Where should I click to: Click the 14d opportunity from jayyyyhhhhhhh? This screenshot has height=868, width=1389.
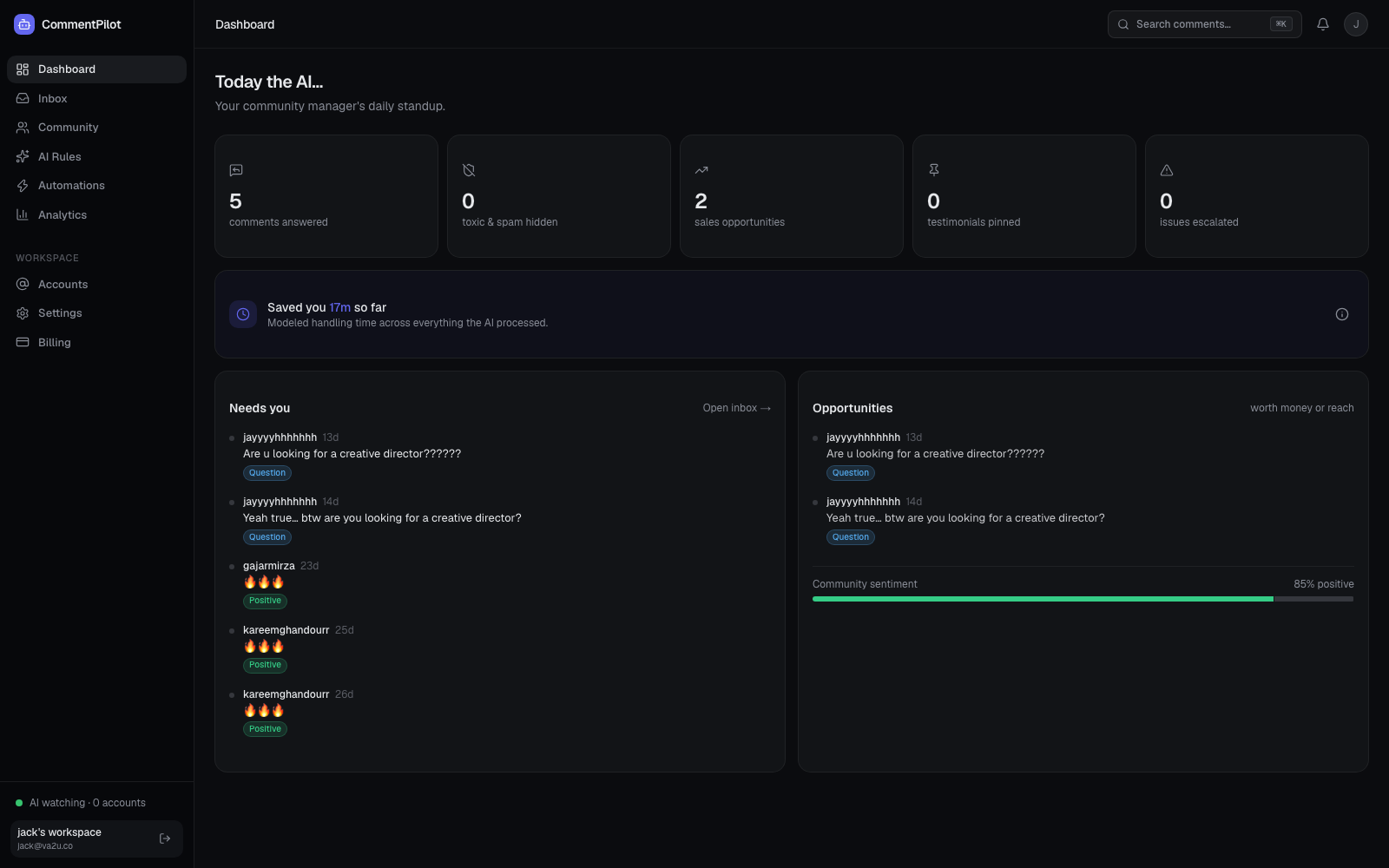[x=1083, y=519]
